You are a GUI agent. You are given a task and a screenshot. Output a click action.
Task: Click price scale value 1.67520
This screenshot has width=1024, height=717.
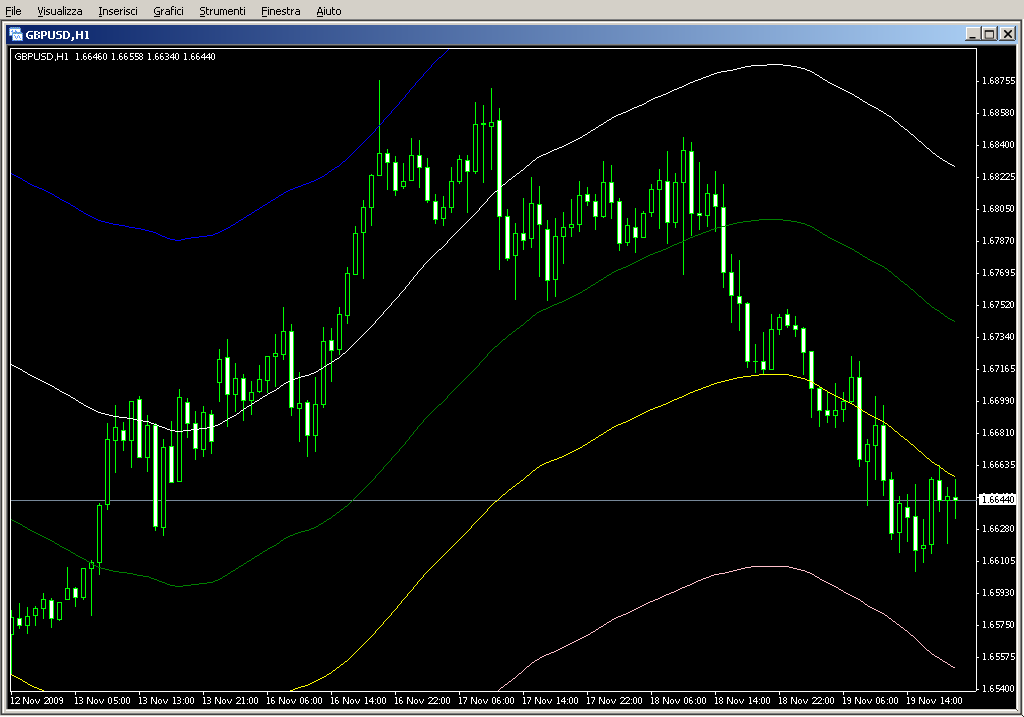tap(999, 305)
